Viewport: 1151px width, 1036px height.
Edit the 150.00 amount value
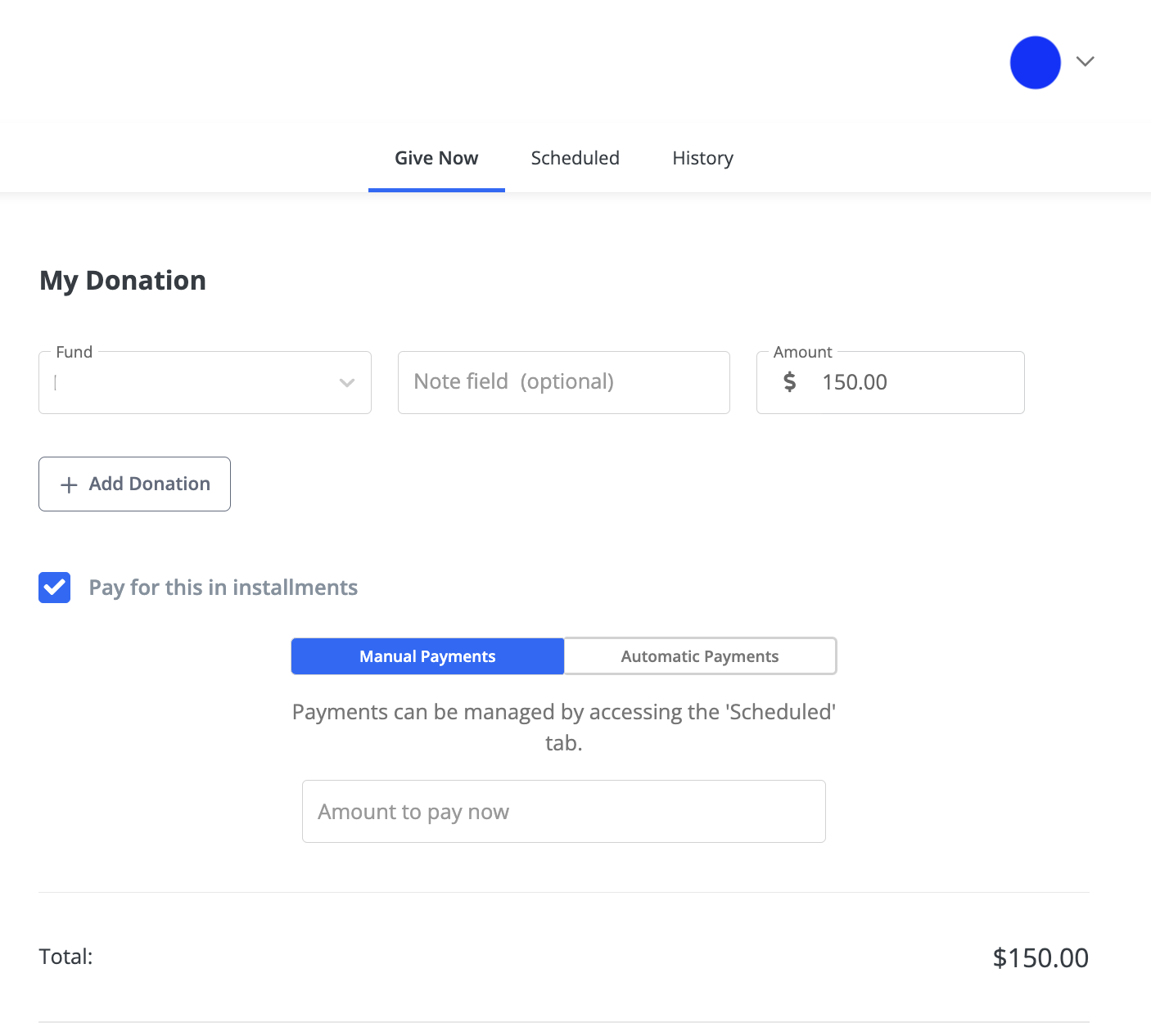(x=854, y=381)
